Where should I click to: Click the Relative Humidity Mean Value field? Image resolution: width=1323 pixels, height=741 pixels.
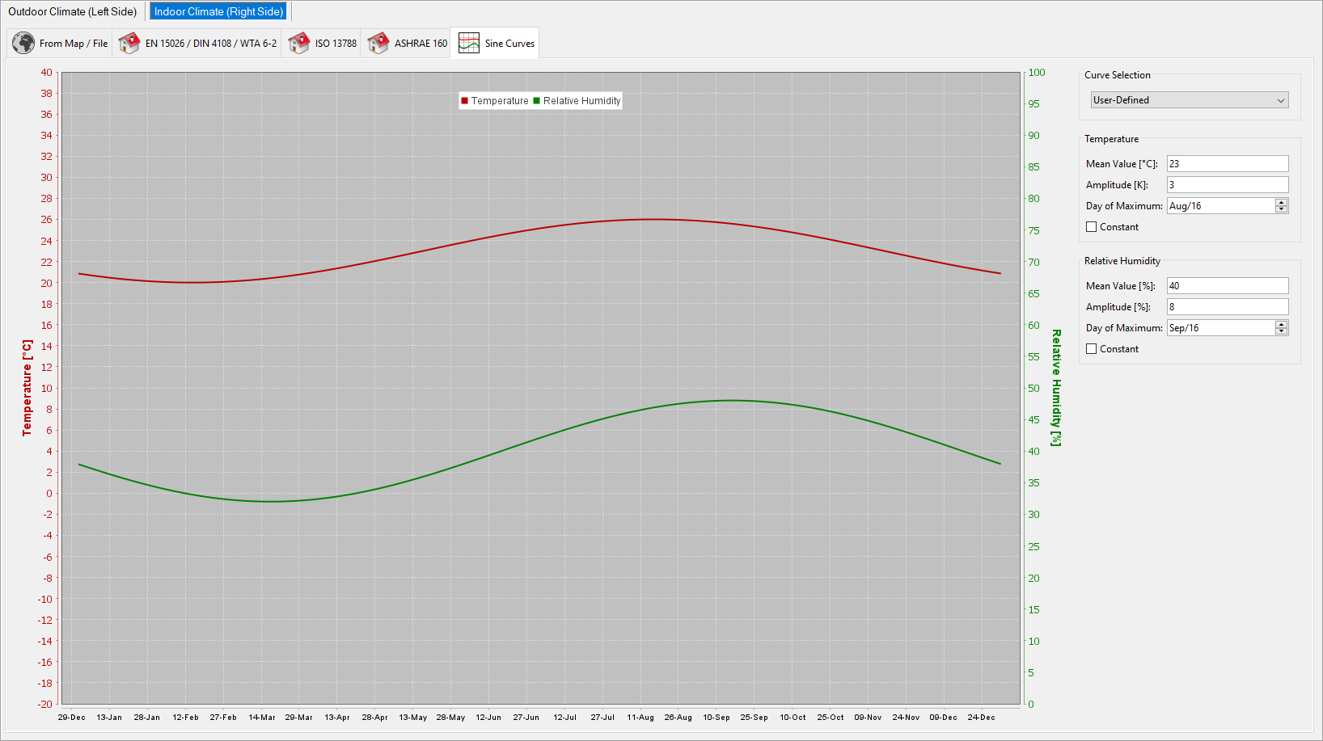point(1228,286)
